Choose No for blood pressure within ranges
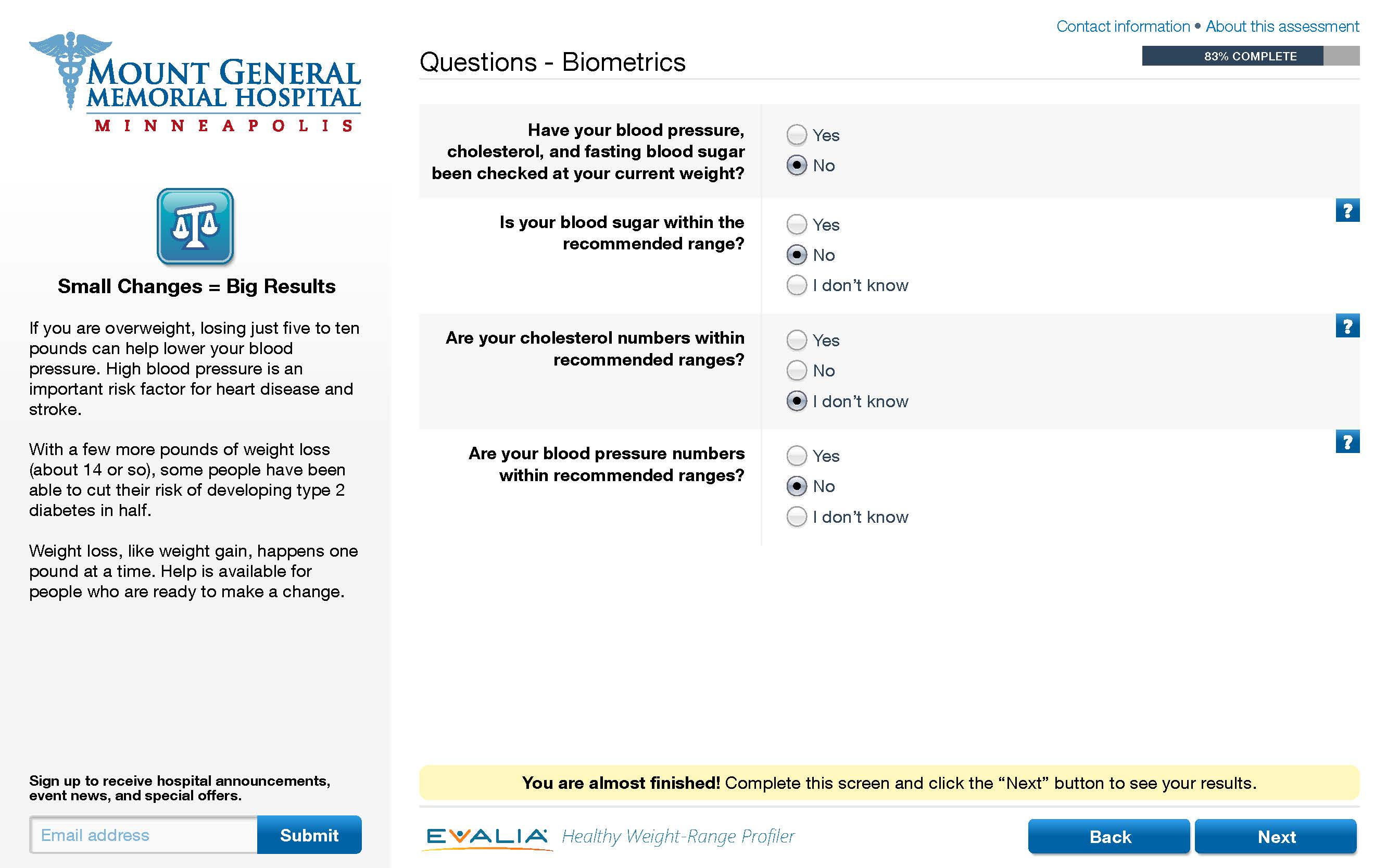The height and width of the screenshot is (868, 1374). [797, 486]
